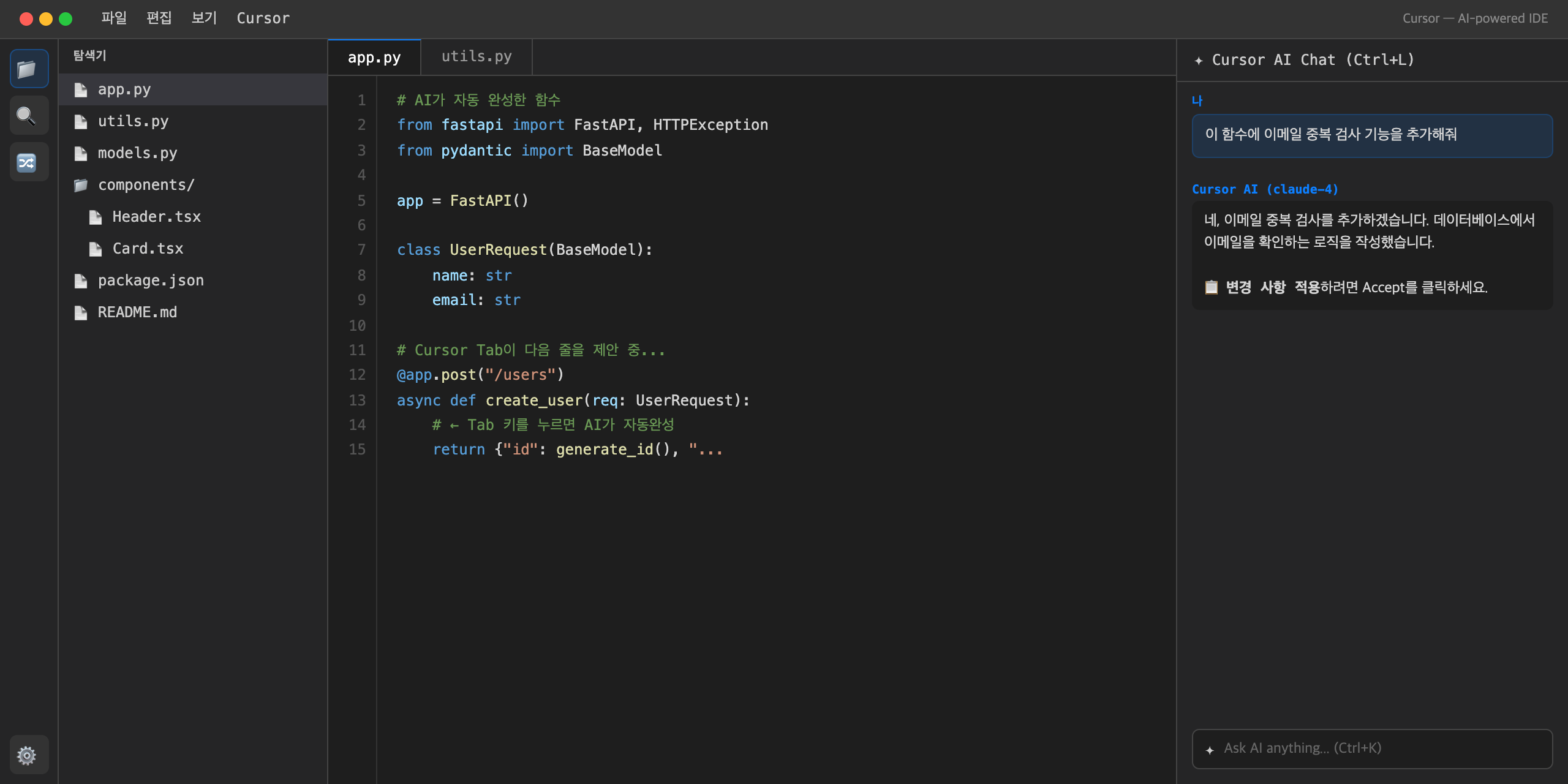Click the 탐색기 explorer header

tap(90, 56)
